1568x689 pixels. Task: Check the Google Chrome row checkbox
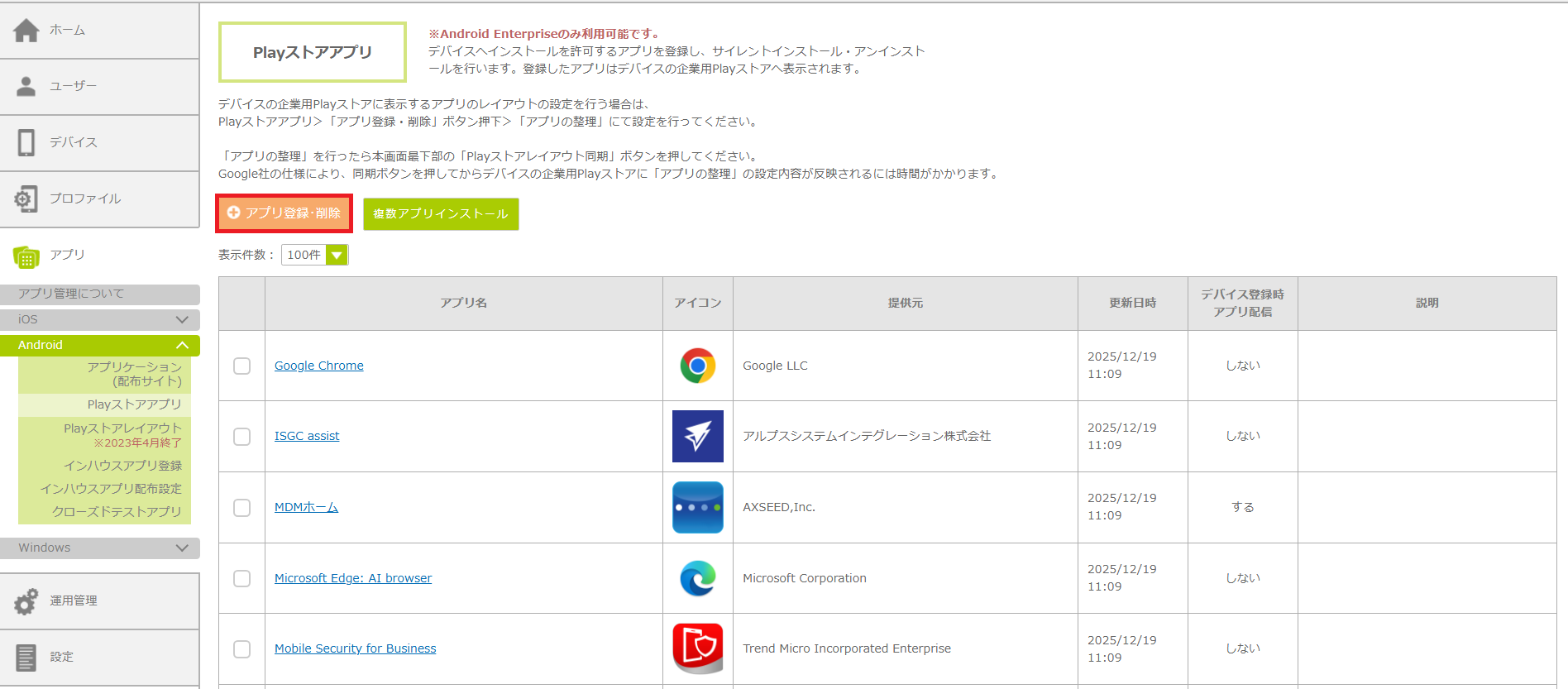(x=241, y=366)
